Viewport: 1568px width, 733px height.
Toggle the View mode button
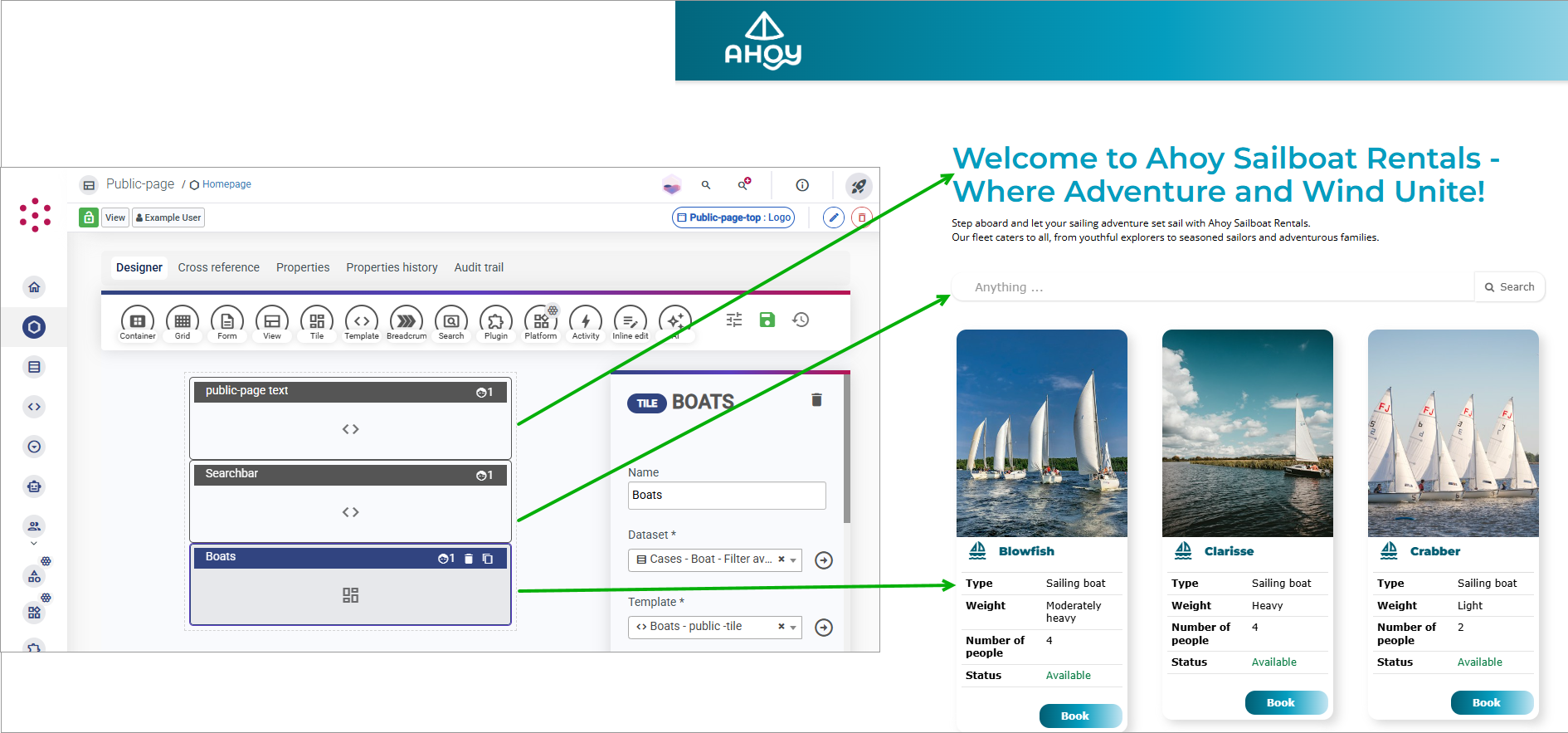115,217
